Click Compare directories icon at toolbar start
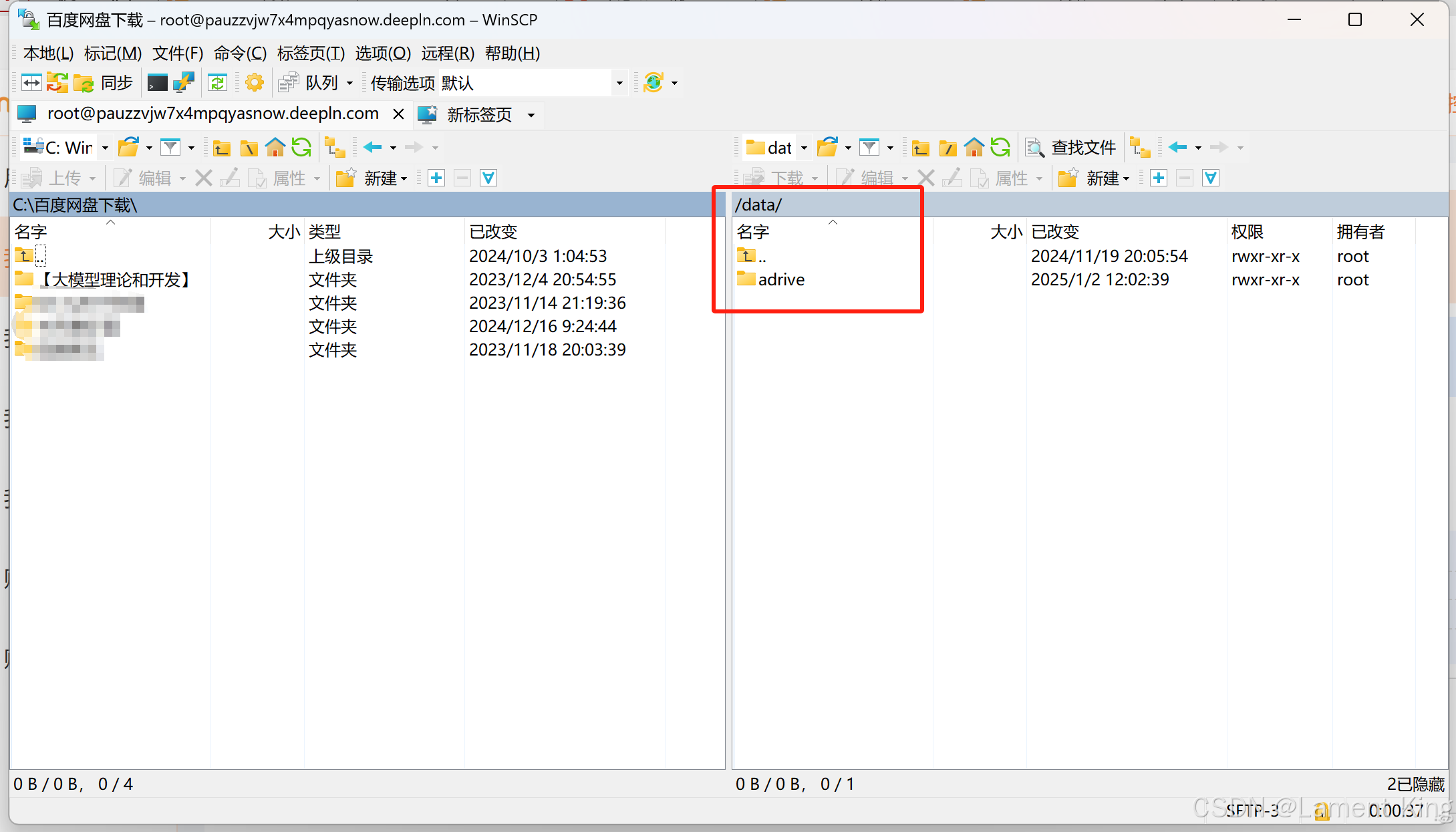The height and width of the screenshot is (832, 1456). pyautogui.click(x=31, y=83)
